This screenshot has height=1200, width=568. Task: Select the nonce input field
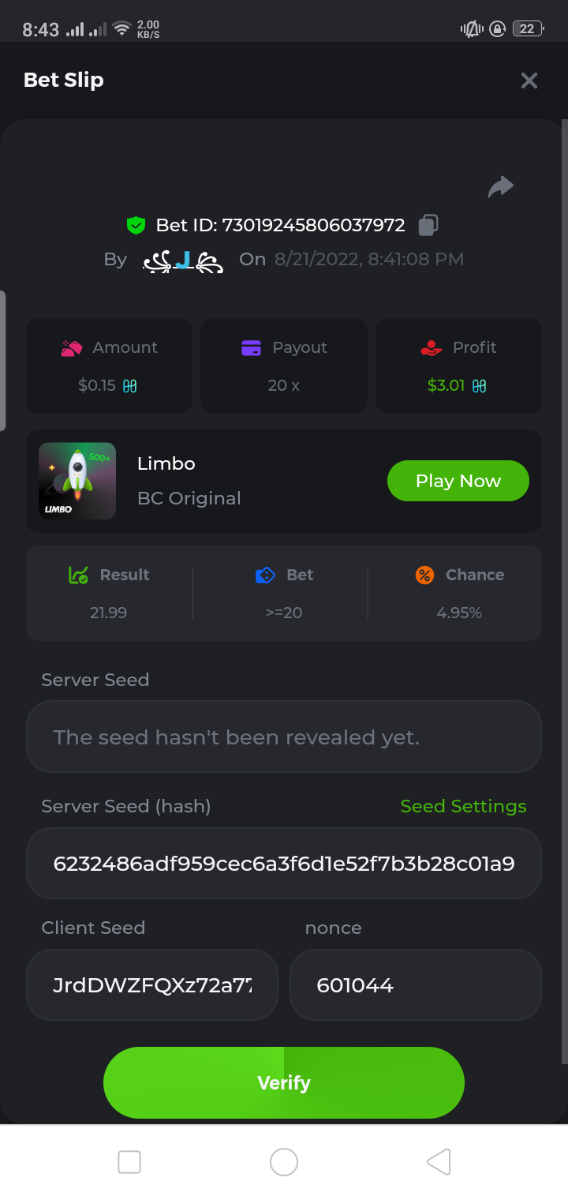[x=415, y=985]
